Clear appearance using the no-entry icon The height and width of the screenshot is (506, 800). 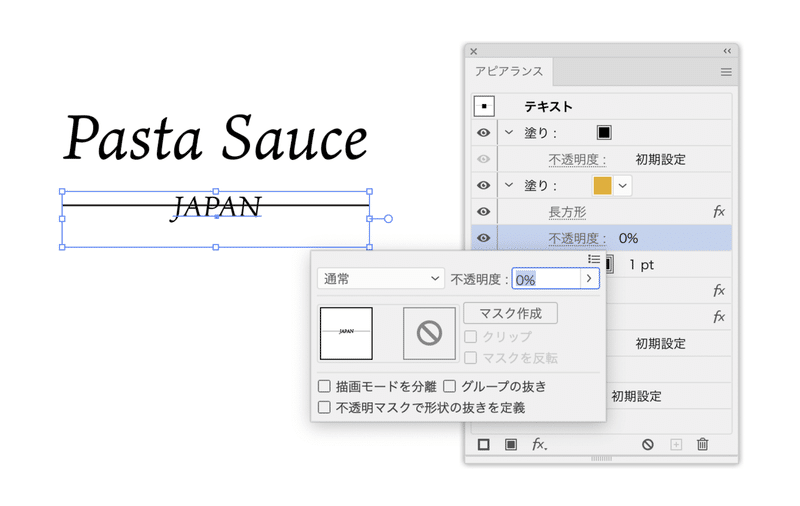click(x=647, y=445)
